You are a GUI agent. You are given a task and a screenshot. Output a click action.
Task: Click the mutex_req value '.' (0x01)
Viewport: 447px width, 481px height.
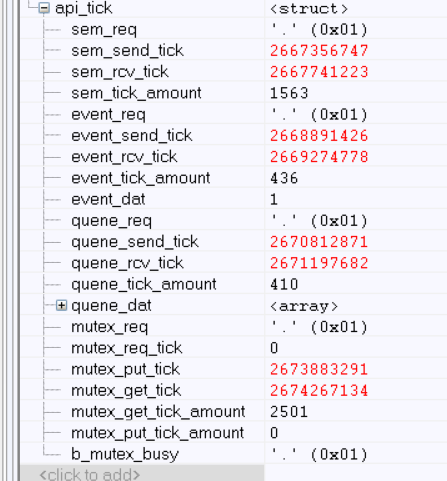click(319, 327)
